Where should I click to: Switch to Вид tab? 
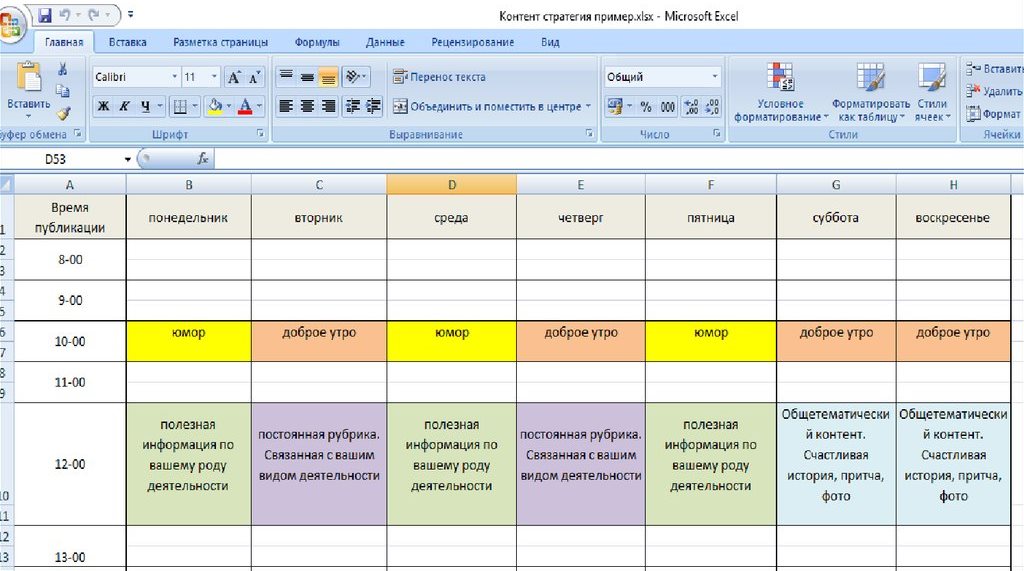click(551, 42)
